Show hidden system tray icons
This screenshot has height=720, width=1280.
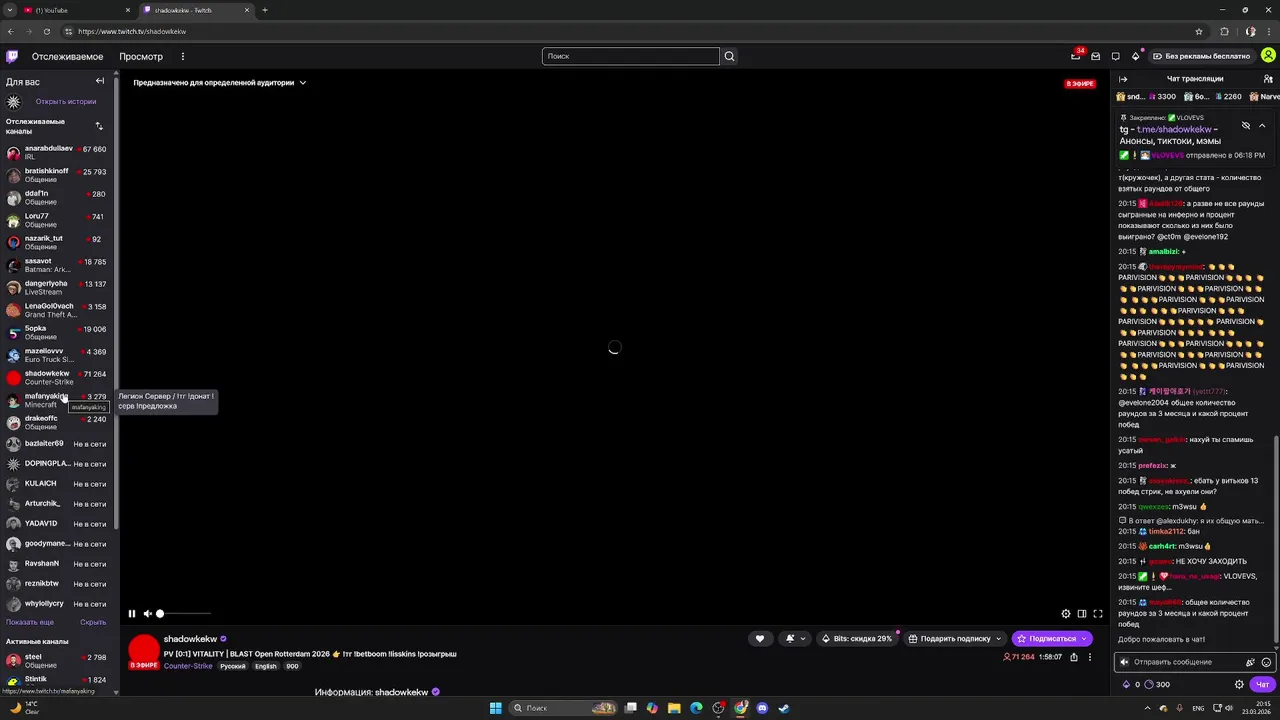[1147, 708]
